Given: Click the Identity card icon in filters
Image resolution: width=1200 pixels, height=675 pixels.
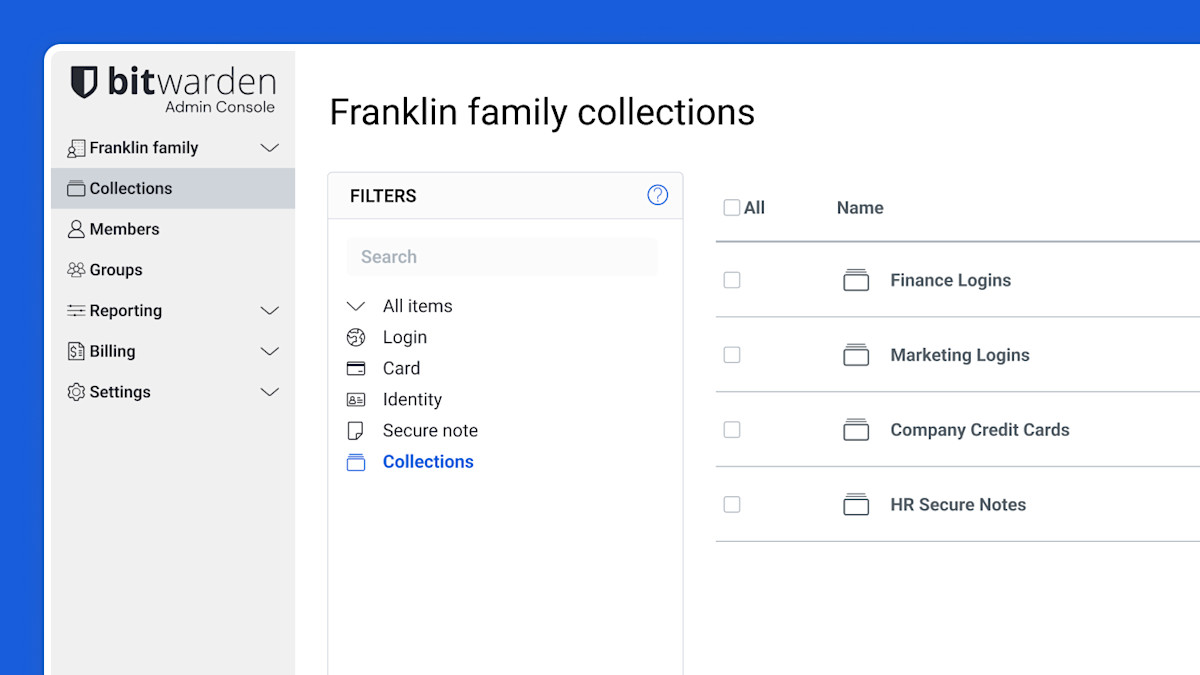Looking at the screenshot, I should (356, 399).
